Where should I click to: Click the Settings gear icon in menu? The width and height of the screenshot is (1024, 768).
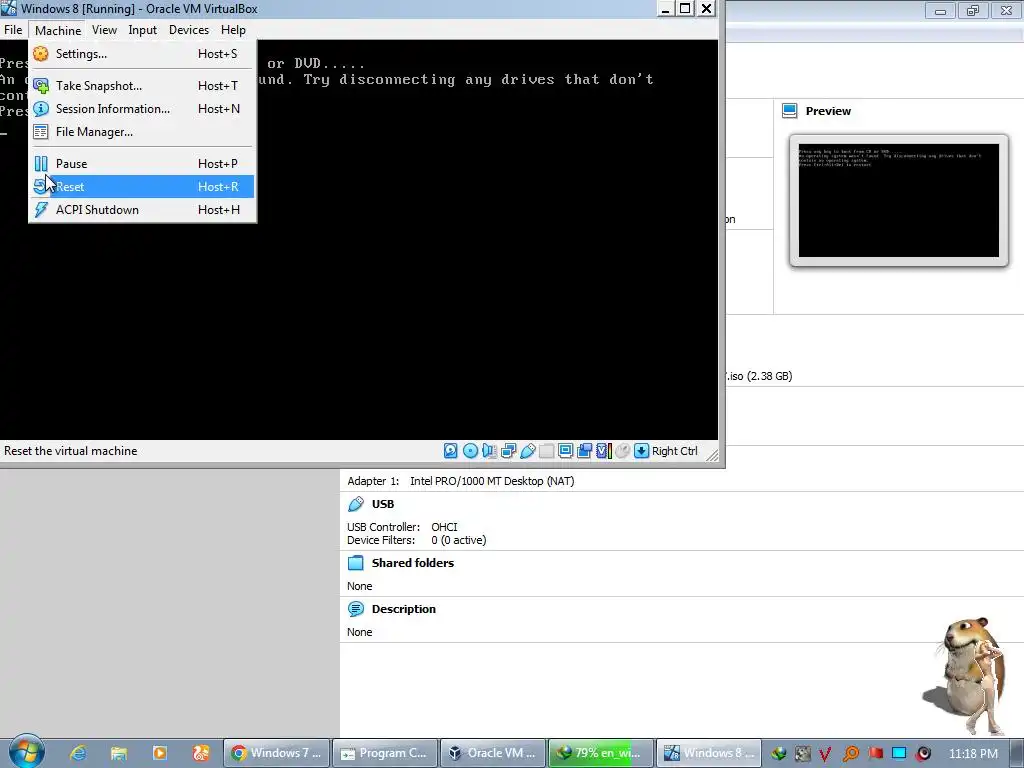click(x=40, y=54)
